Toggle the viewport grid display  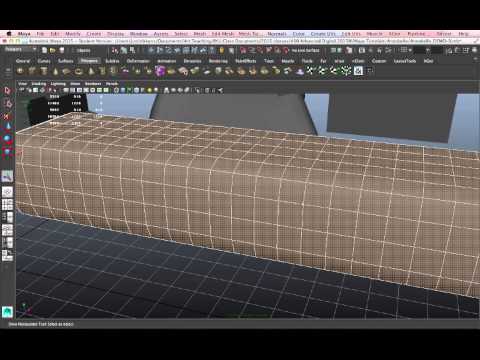[x=66, y=90]
